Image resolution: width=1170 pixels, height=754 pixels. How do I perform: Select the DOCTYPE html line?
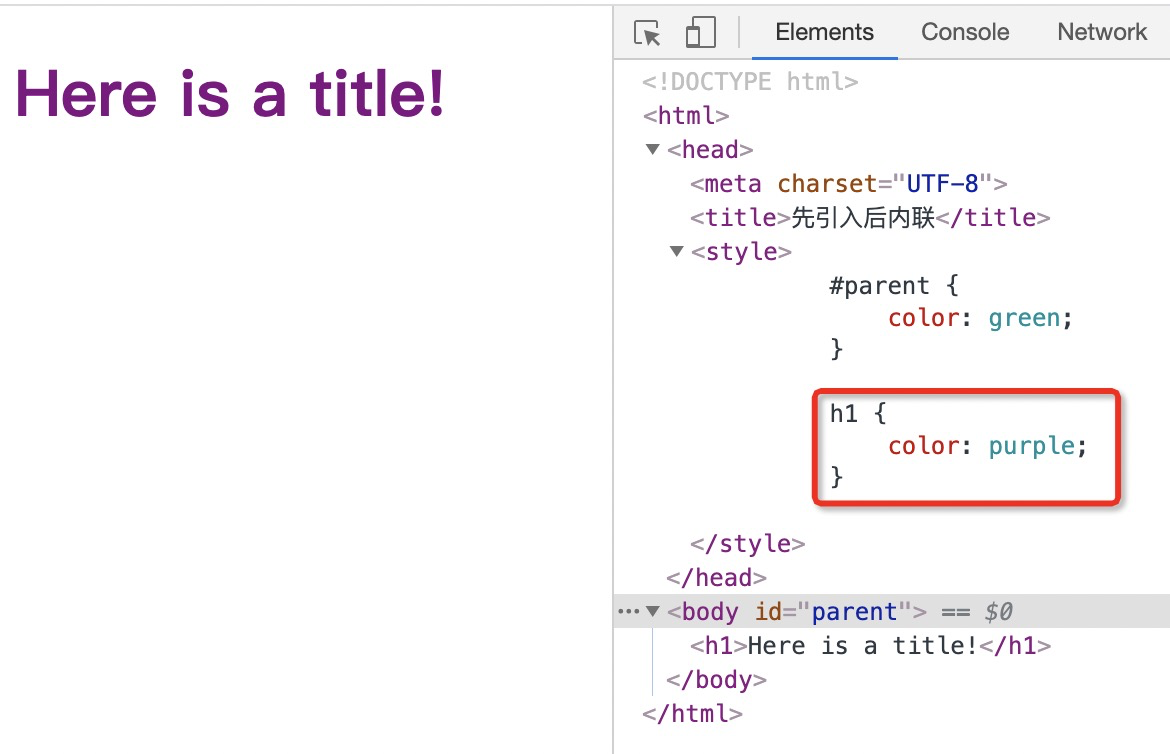pos(750,81)
